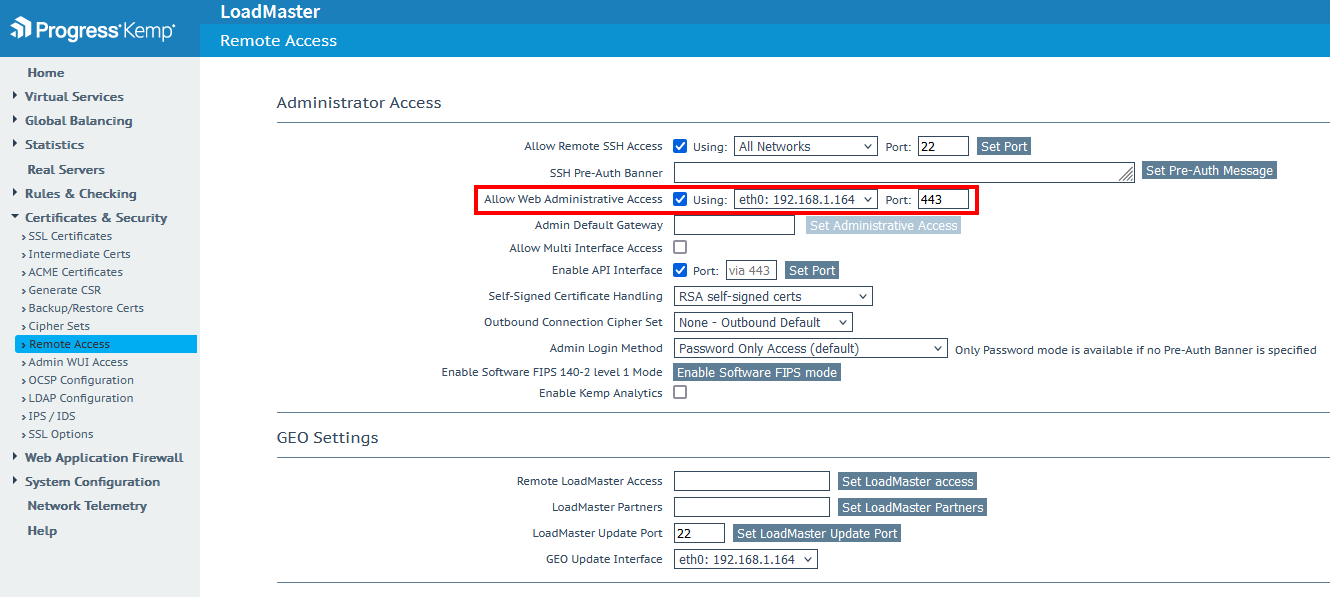Toggle Allow Remote SSH Access checkbox

tap(680, 146)
